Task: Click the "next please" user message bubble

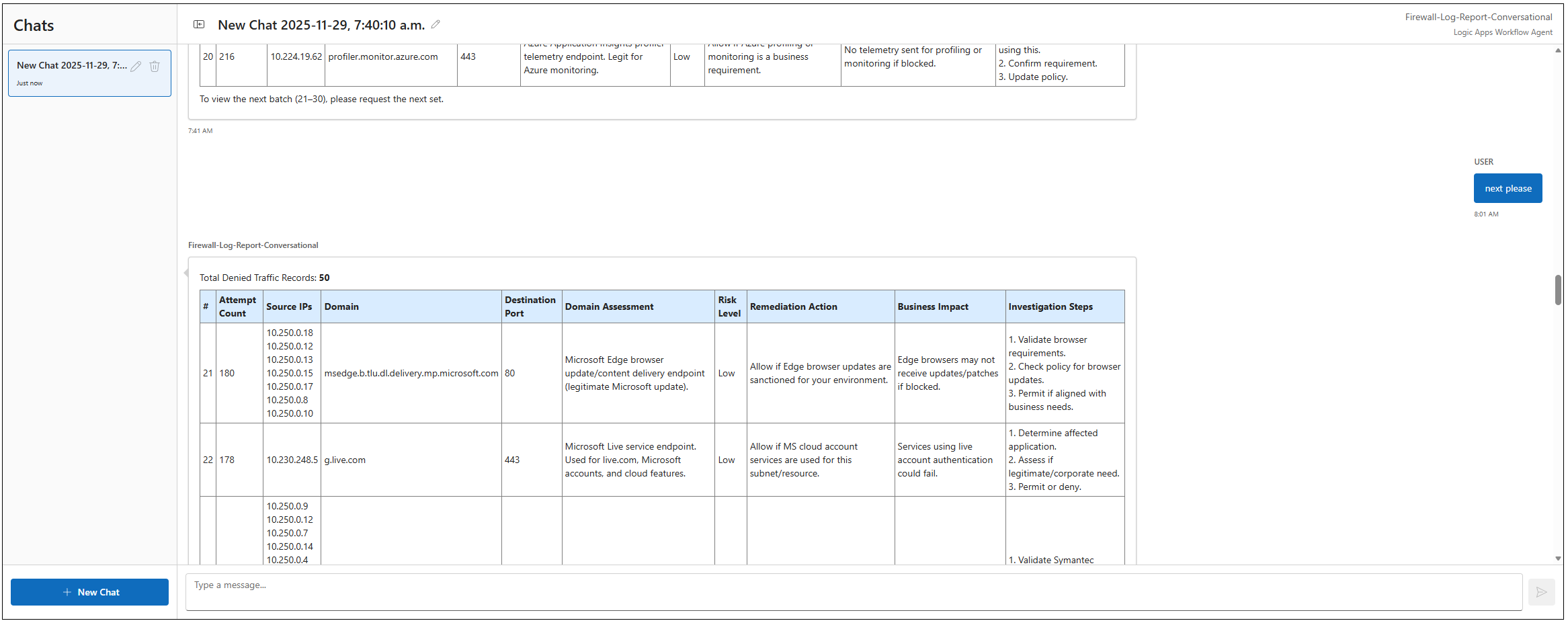Action: coord(1508,188)
